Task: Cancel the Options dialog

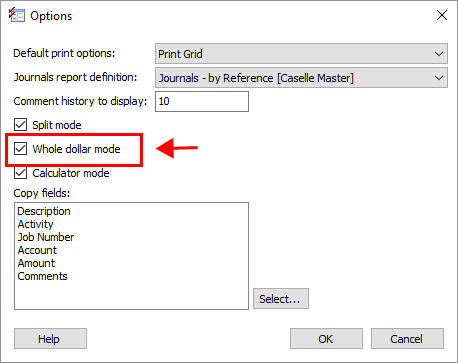Action: click(x=407, y=339)
